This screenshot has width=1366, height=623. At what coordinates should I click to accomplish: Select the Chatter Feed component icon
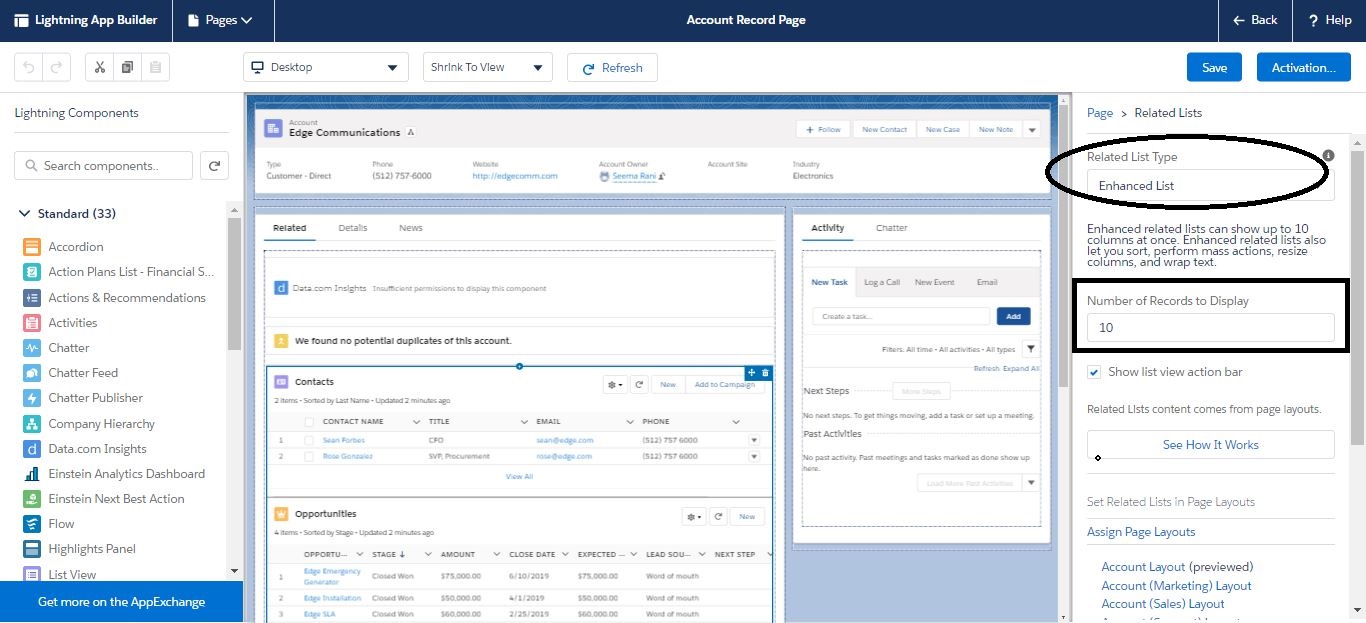tap(31, 372)
